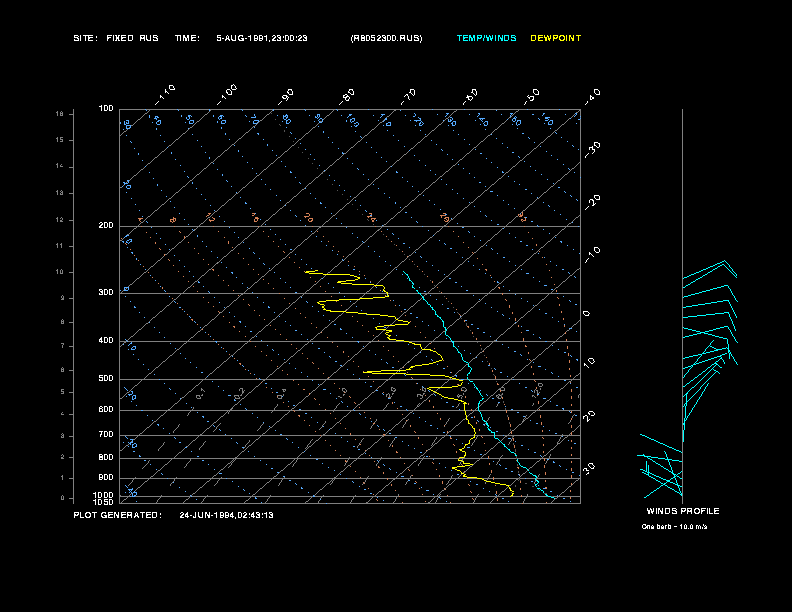The height and width of the screenshot is (612, 792).
Task: Click the 700 pressure level label
Action: [x=106, y=434]
